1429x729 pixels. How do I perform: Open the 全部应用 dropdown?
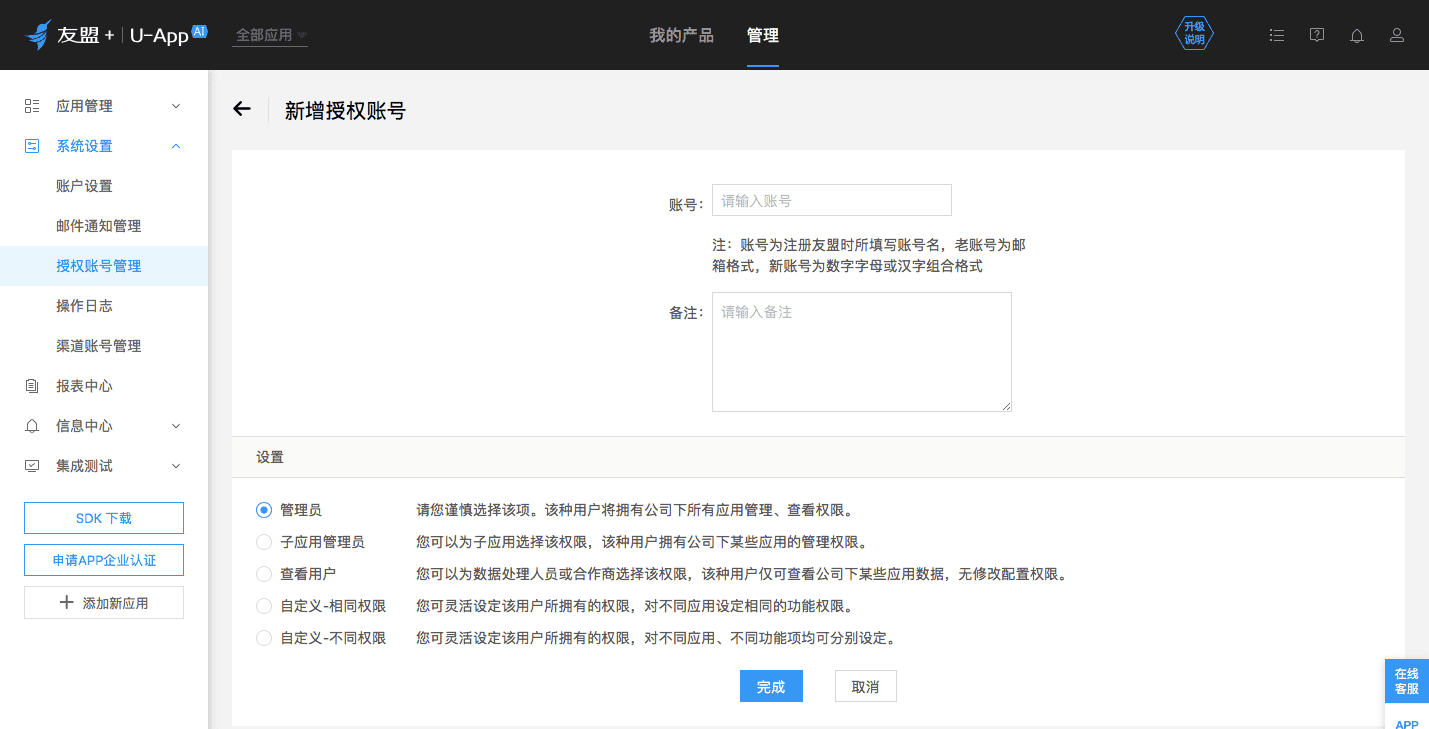coord(270,35)
